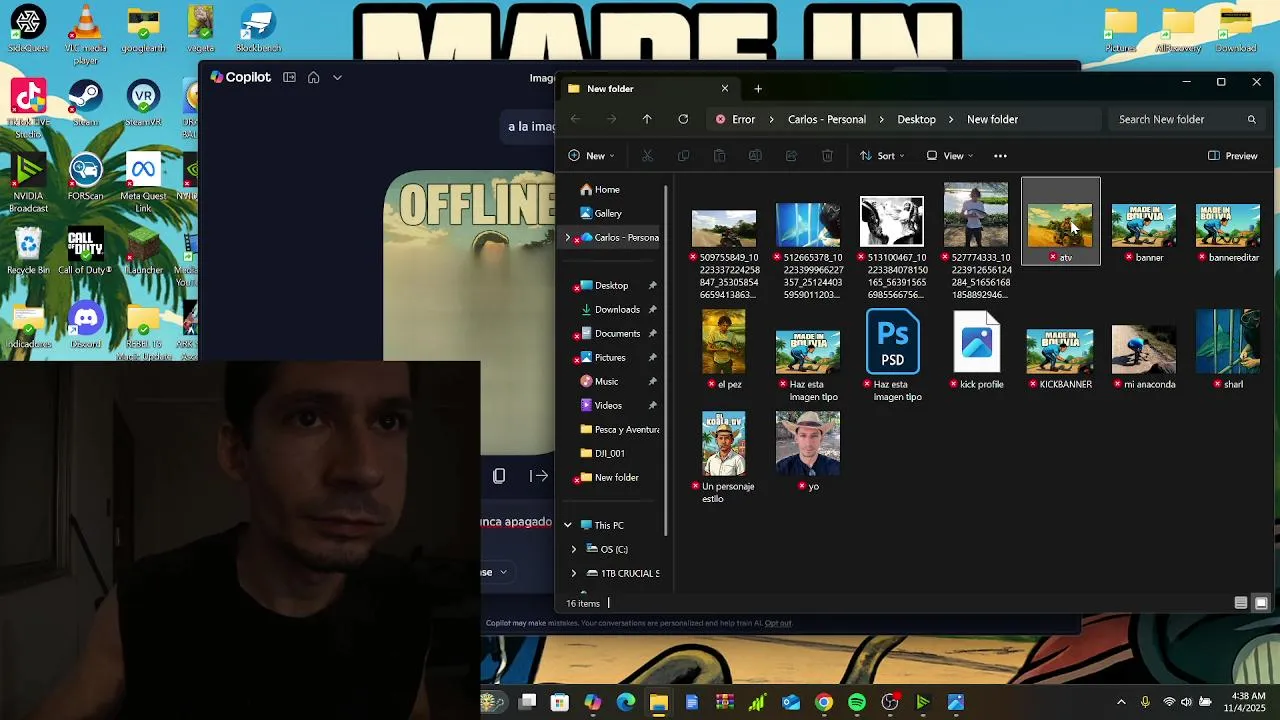Open the New dropdown in Explorer
This screenshot has height=720, width=1280.
[591, 156]
